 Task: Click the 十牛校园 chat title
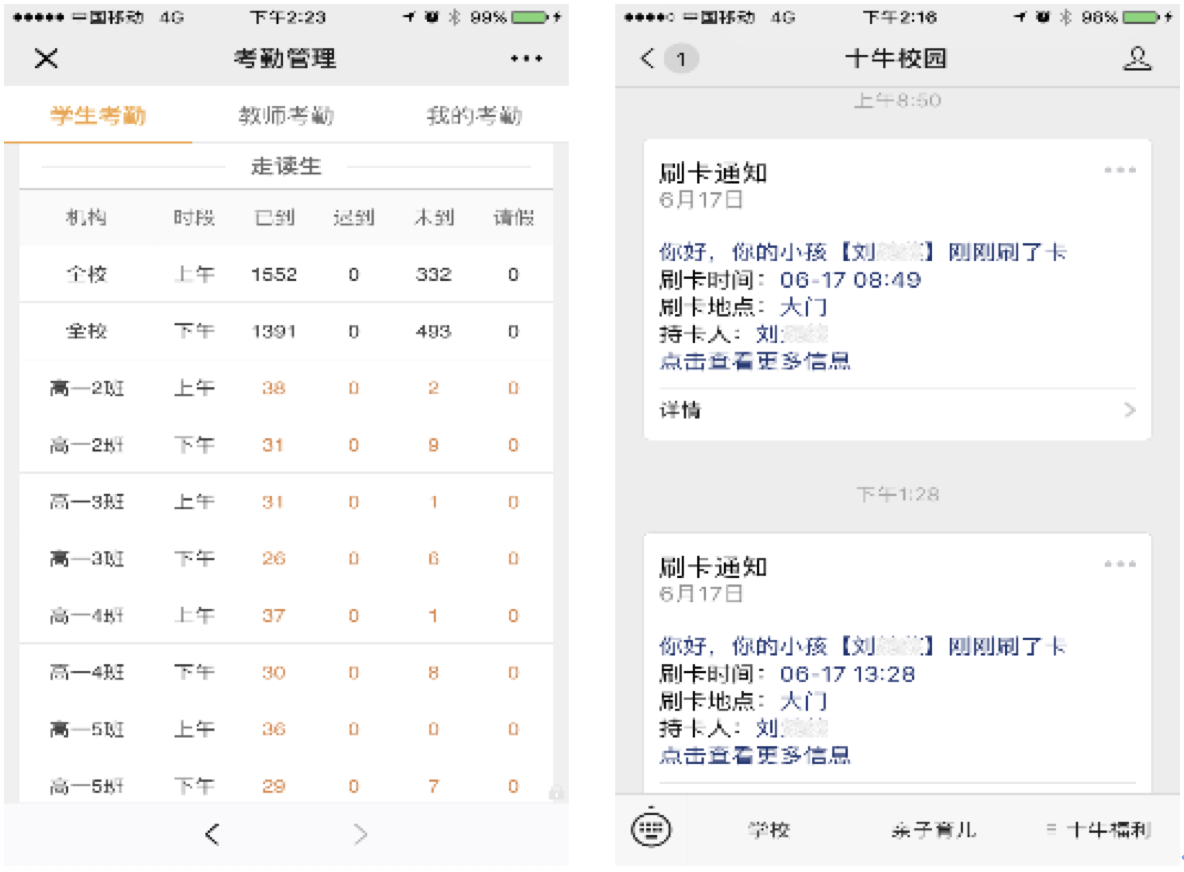896,58
